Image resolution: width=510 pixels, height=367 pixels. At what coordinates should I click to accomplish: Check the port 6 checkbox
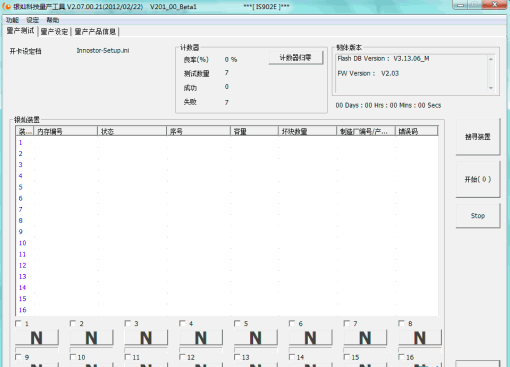tap(292, 323)
